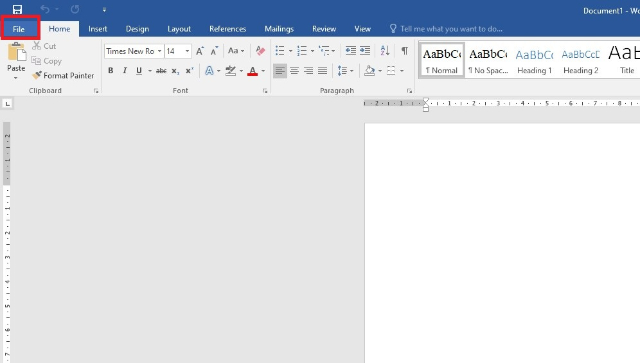Click the Redo/Repeat icon
Screen dimensions: 640x363
[75, 9]
